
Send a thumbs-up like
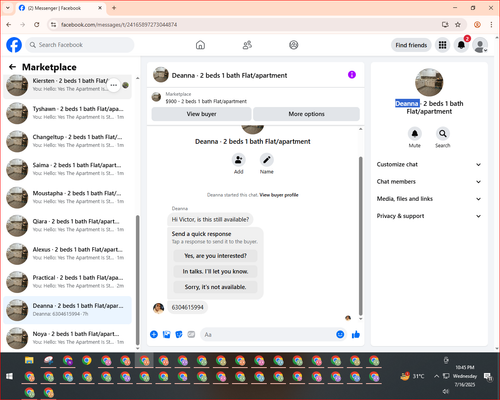pyautogui.click(x=356, y=334)
